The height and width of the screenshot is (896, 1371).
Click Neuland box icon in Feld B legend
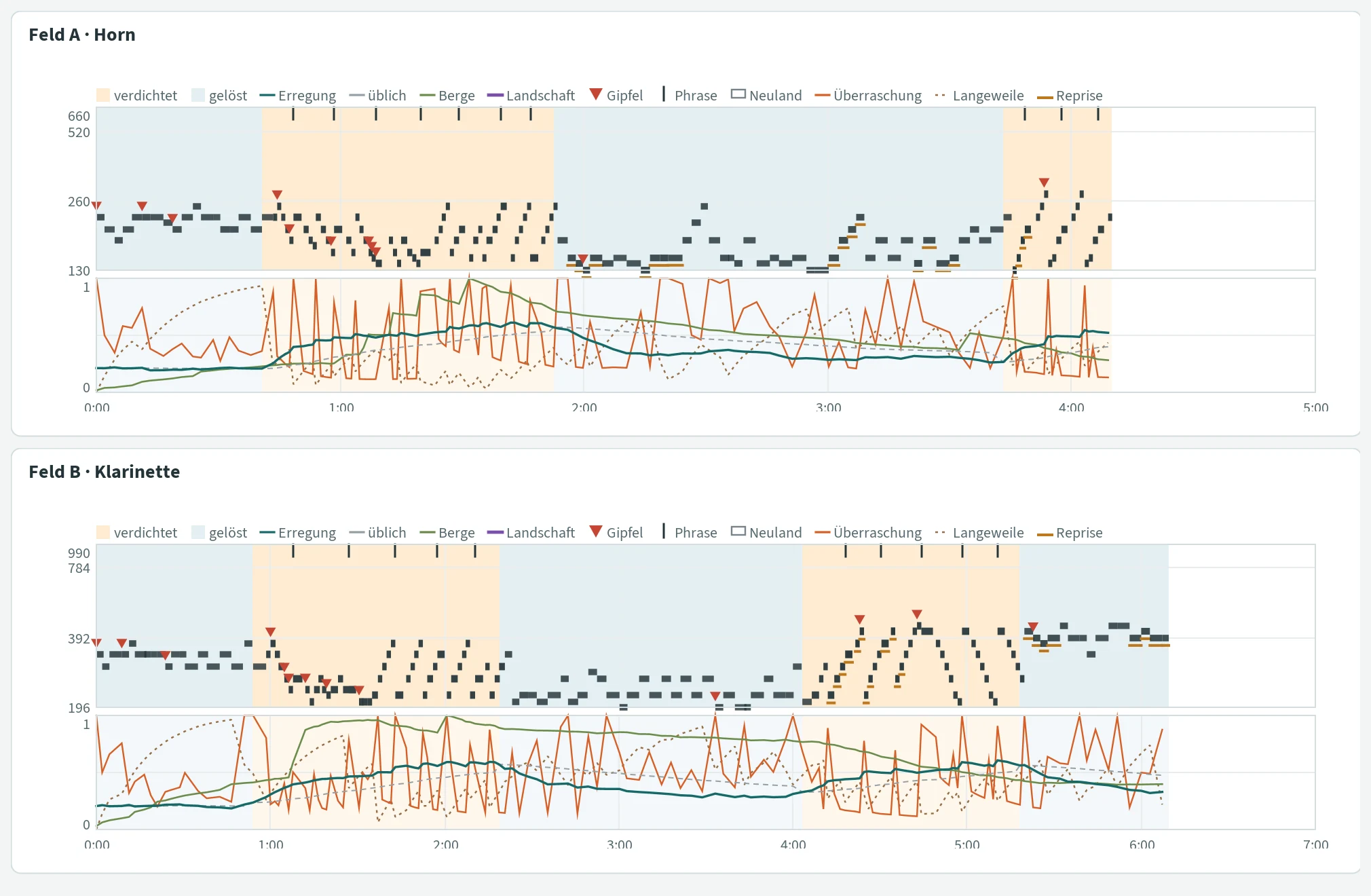(x=738, y=531)
